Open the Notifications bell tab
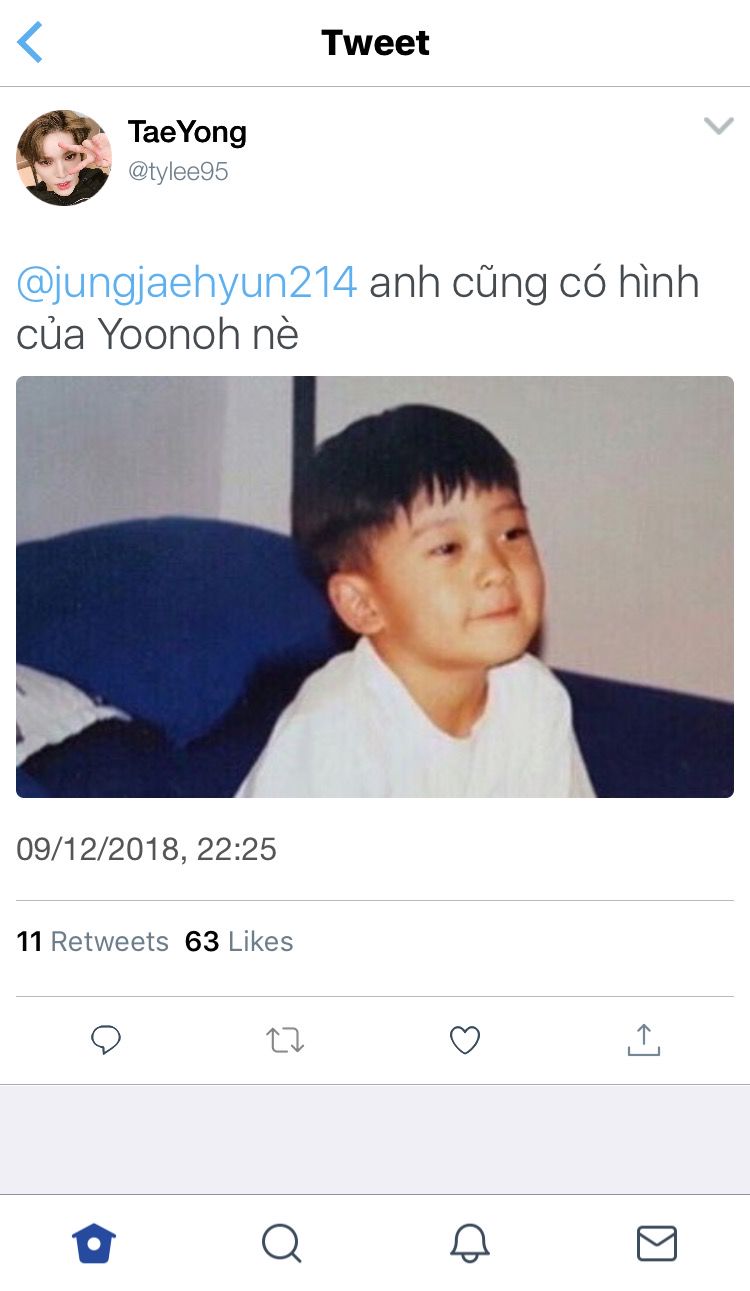The height and width of the screenshot is (1291, 750). (469, 1244)
